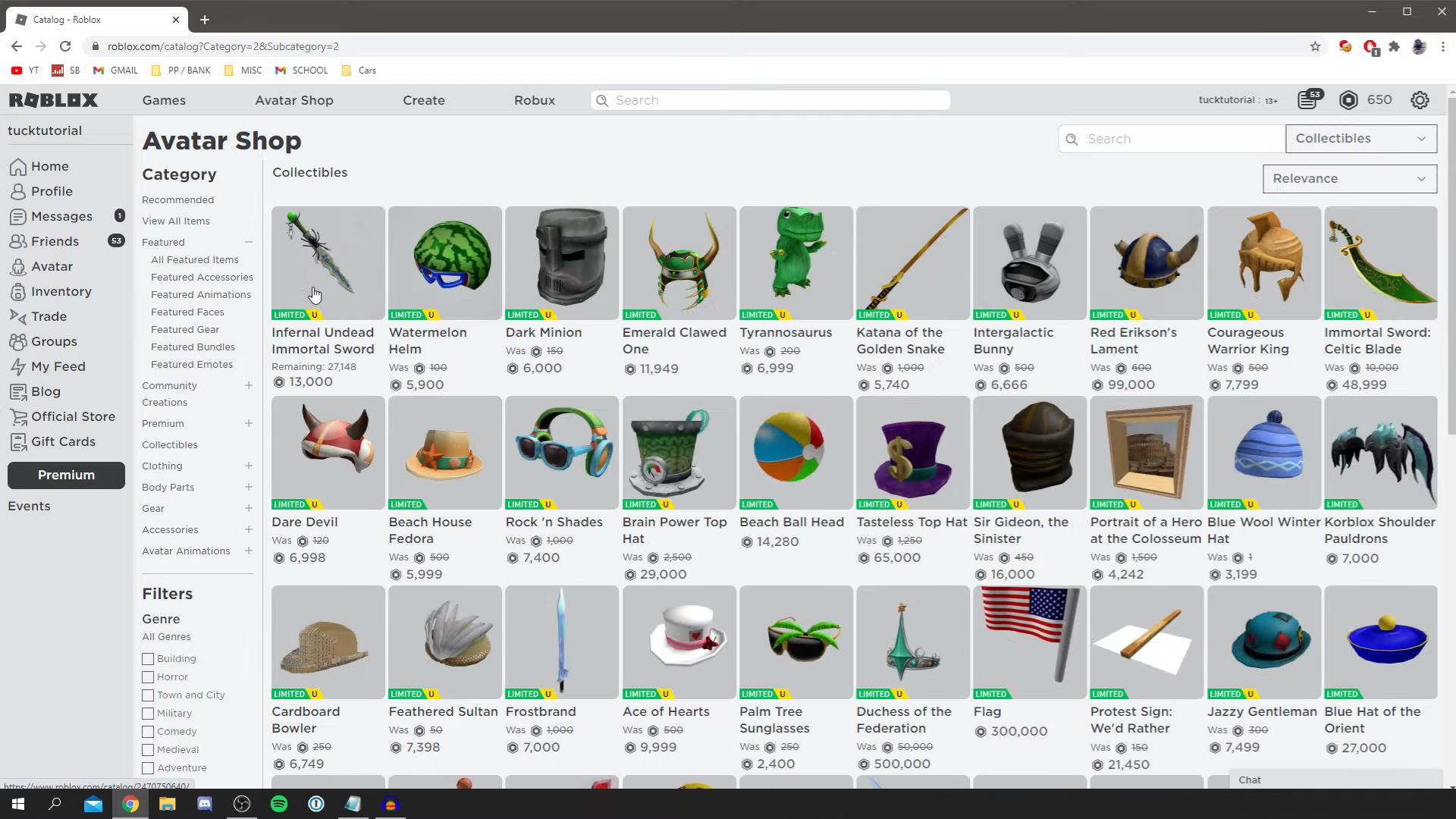Expand the Clothing category
The image size is (1456, 819).
click(x=248, y=466)
